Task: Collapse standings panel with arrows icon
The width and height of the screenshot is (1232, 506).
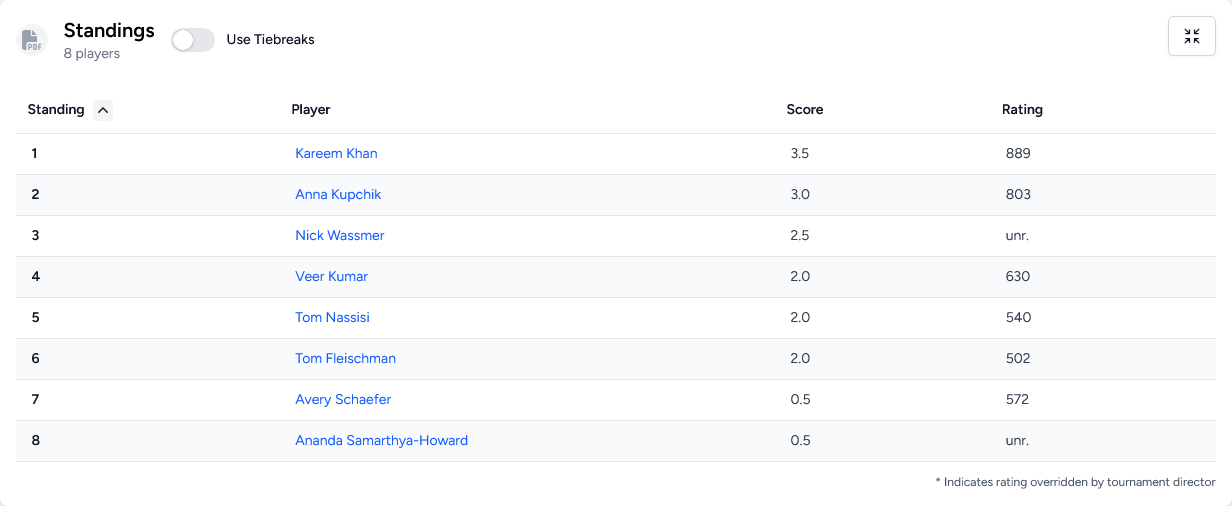Action: pyautogui.click(x=1192, y=36)
